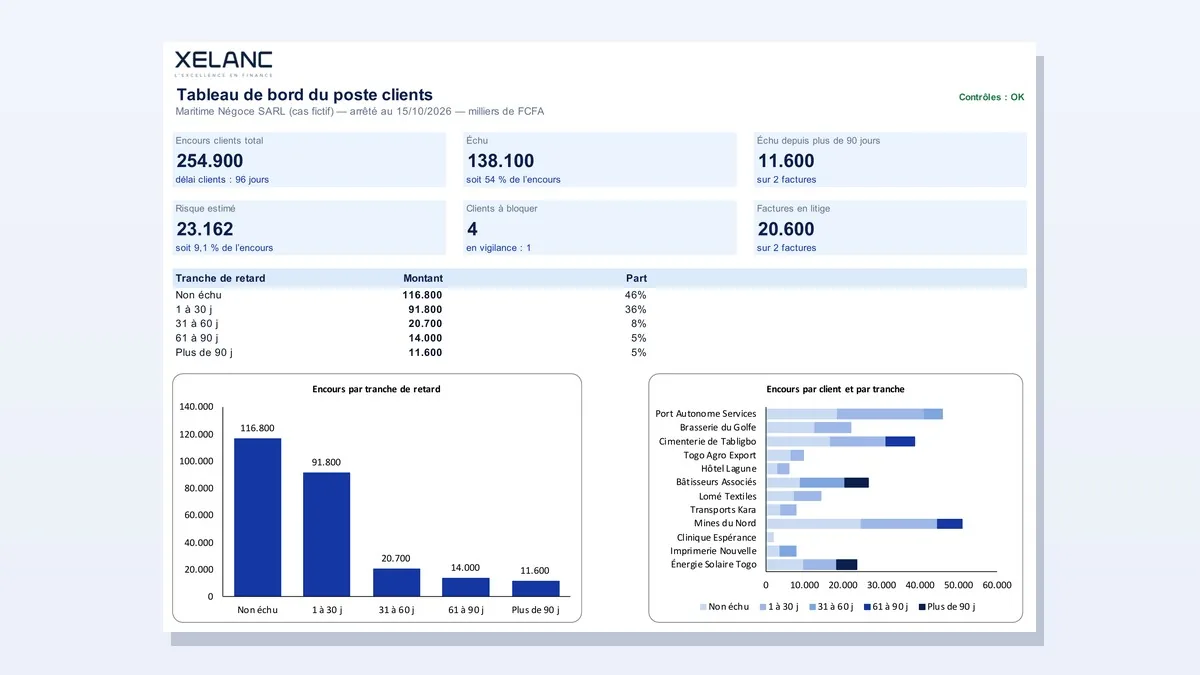Click the 1 à 30 j legend swatch
This screenshot has width=1200, height=675.
(x=763, y=607)
